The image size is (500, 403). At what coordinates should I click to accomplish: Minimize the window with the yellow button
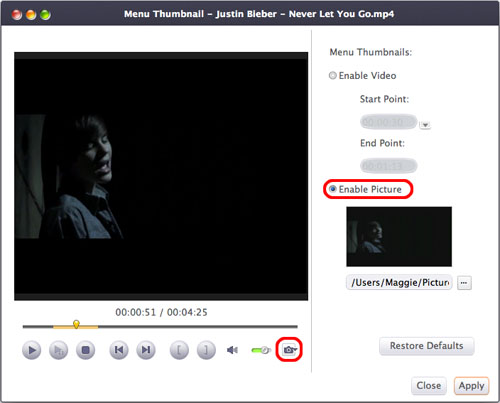(31, 14)
